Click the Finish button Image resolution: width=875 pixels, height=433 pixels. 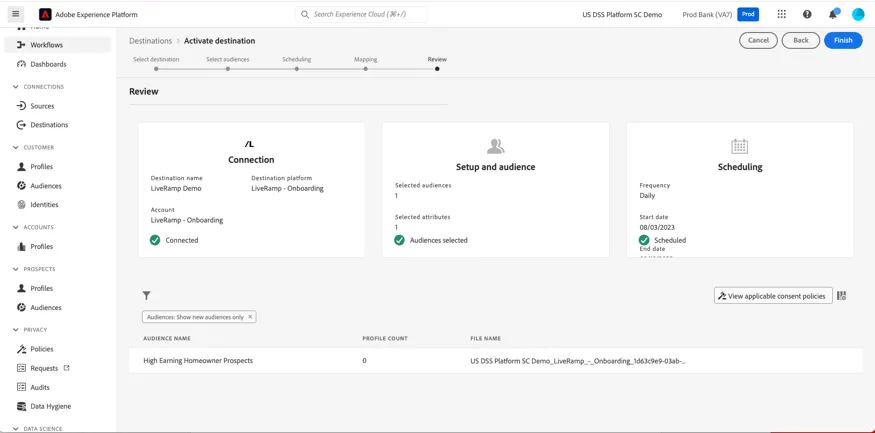pos(843,40)
